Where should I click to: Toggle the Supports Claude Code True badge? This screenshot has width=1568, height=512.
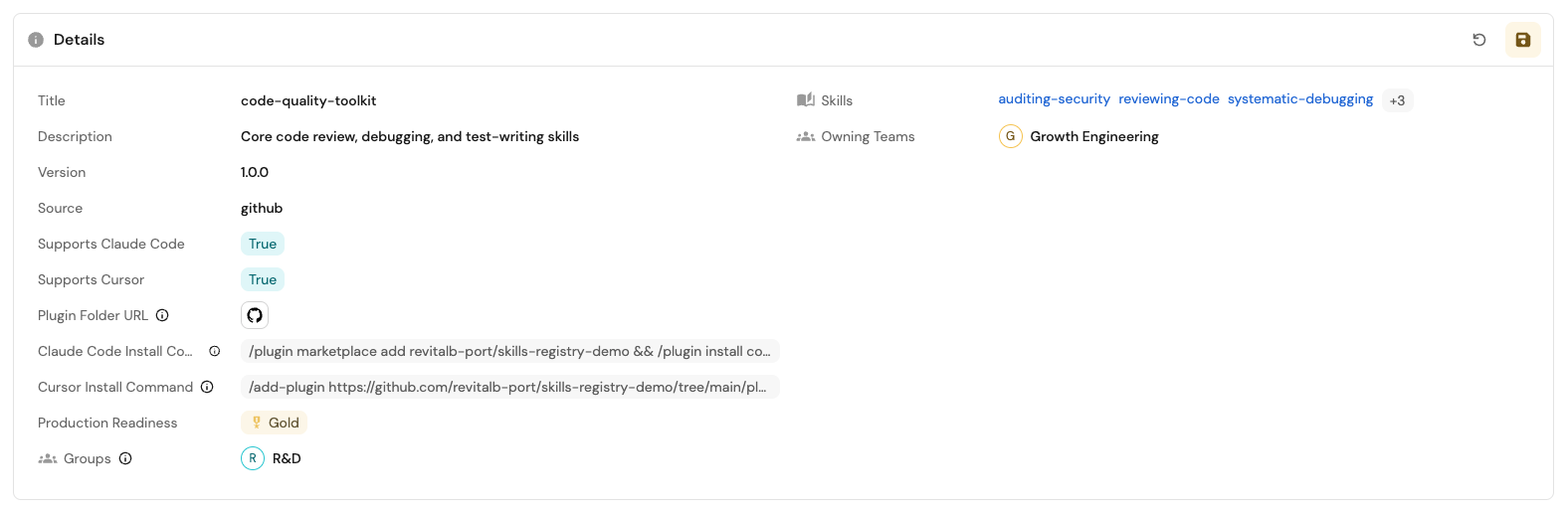[263, 244]
